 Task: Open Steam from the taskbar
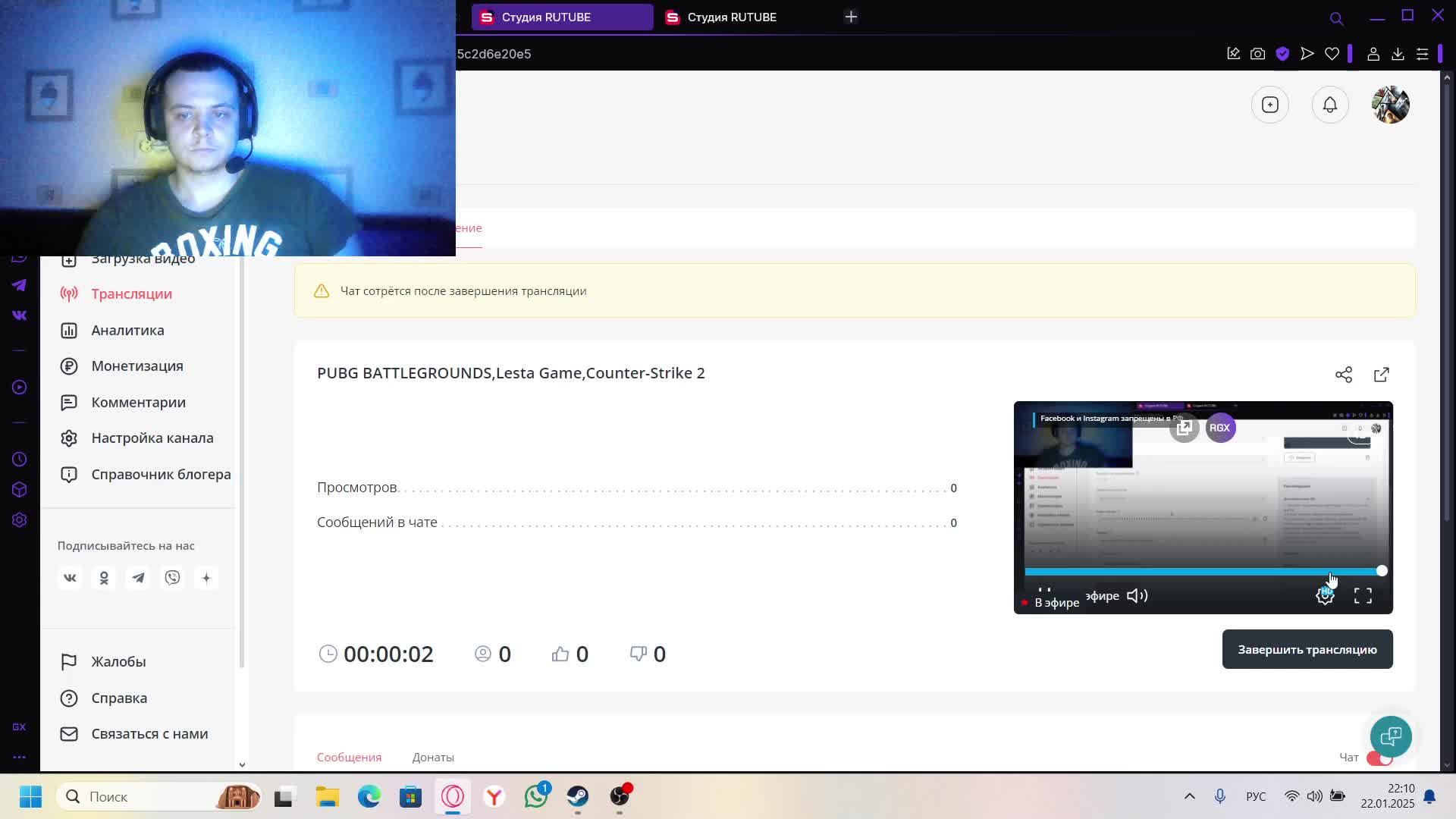578,796
